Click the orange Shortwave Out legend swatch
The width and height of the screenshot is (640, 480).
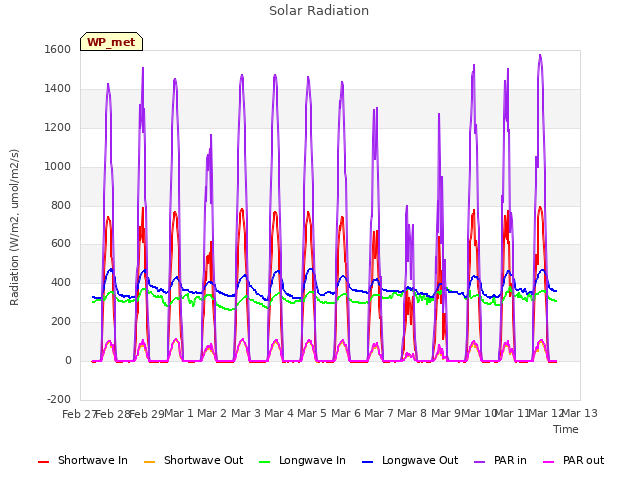(150, 462)
